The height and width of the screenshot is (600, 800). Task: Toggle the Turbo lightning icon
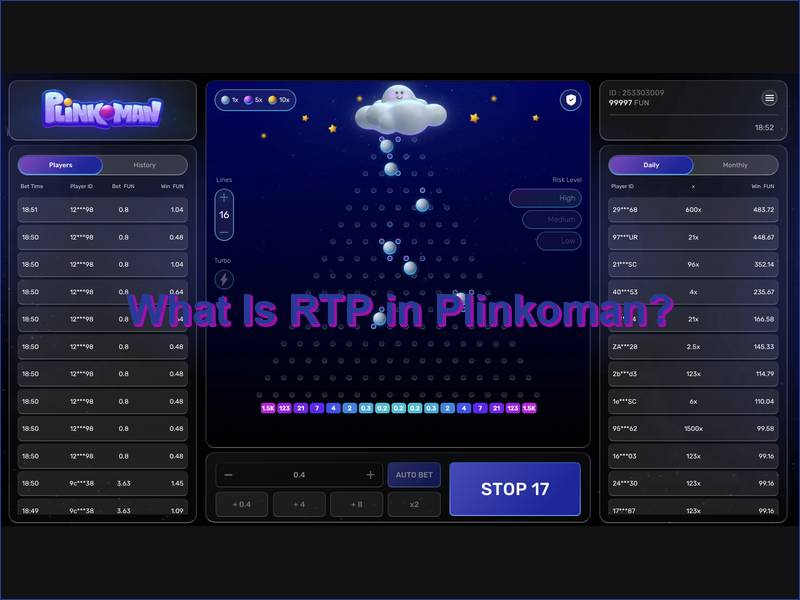pyautogui.click(x=224, y=279)
